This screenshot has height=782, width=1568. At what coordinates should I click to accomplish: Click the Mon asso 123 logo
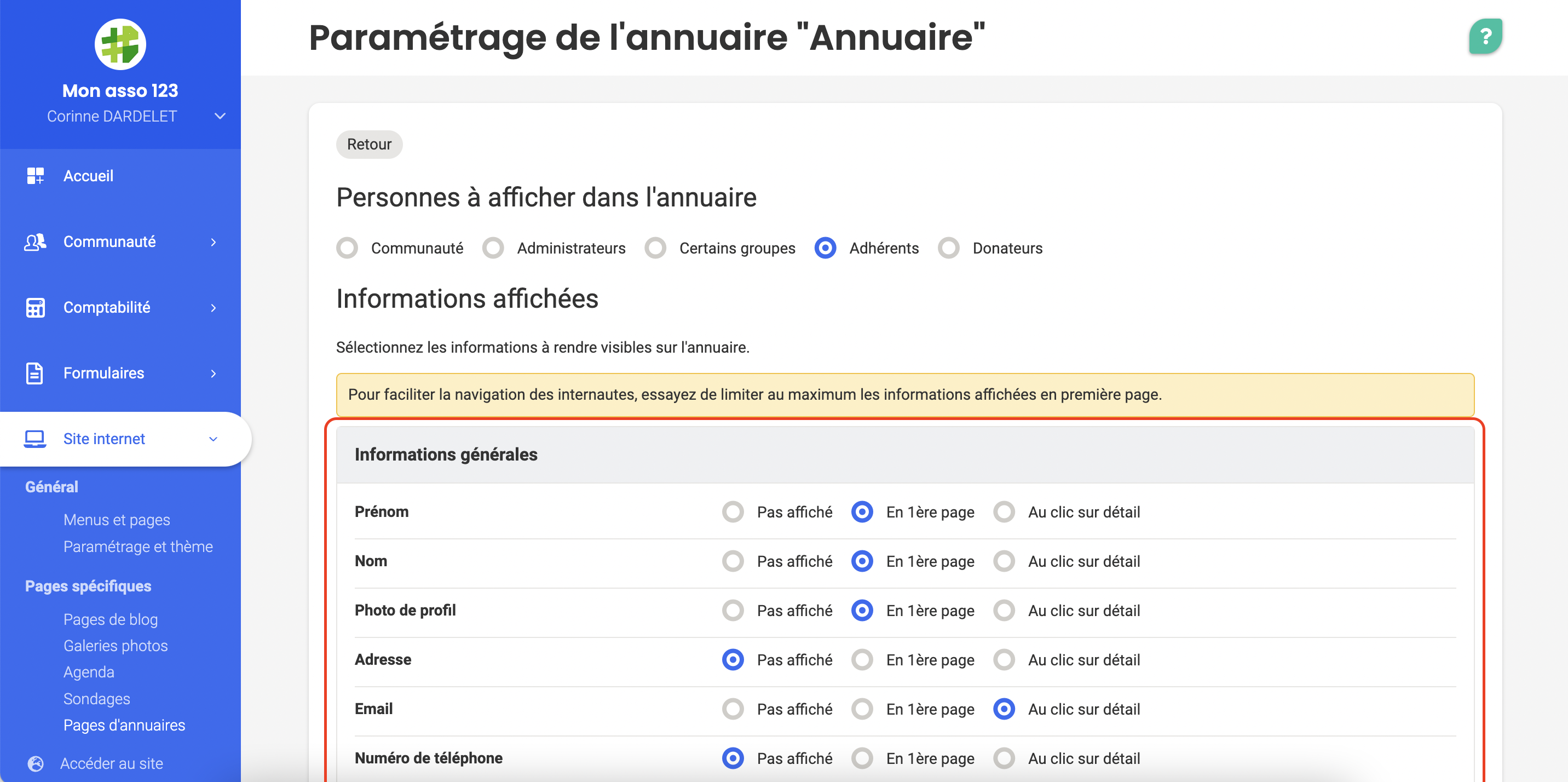pos(120,44)
